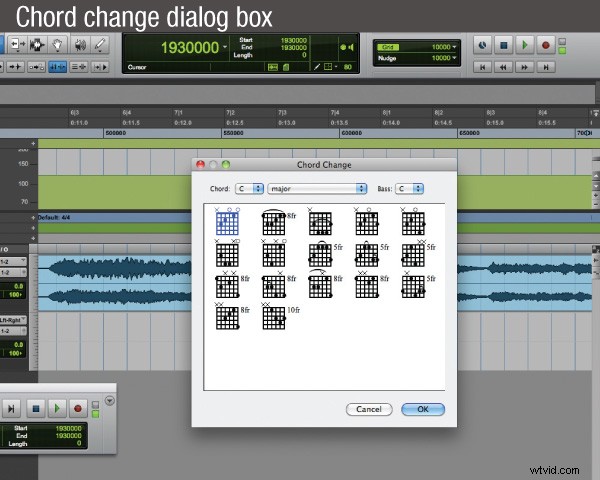Click plus icon on the meter ruler row
The width and height of the screenshot is (600, 480).
[33, 217]
